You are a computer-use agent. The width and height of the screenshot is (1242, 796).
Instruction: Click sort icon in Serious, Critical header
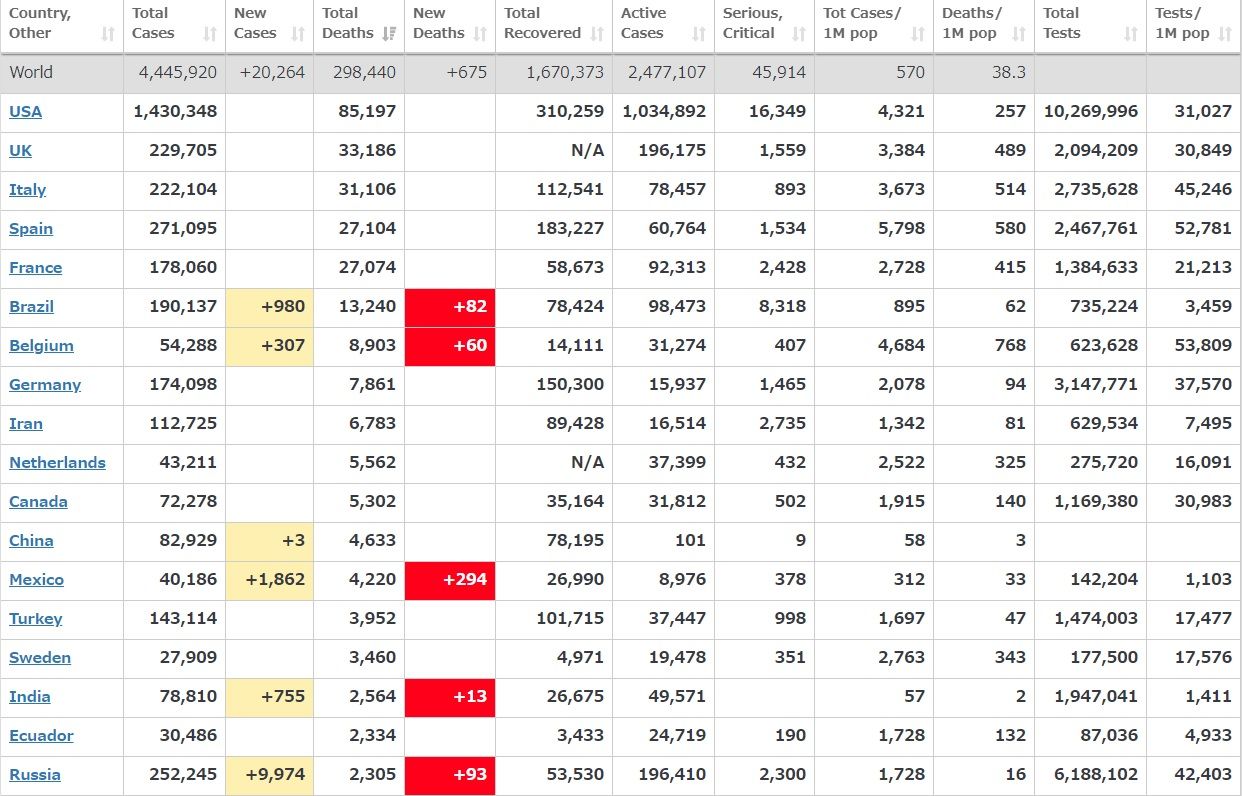pyautogui.click(x=799, y=34)
